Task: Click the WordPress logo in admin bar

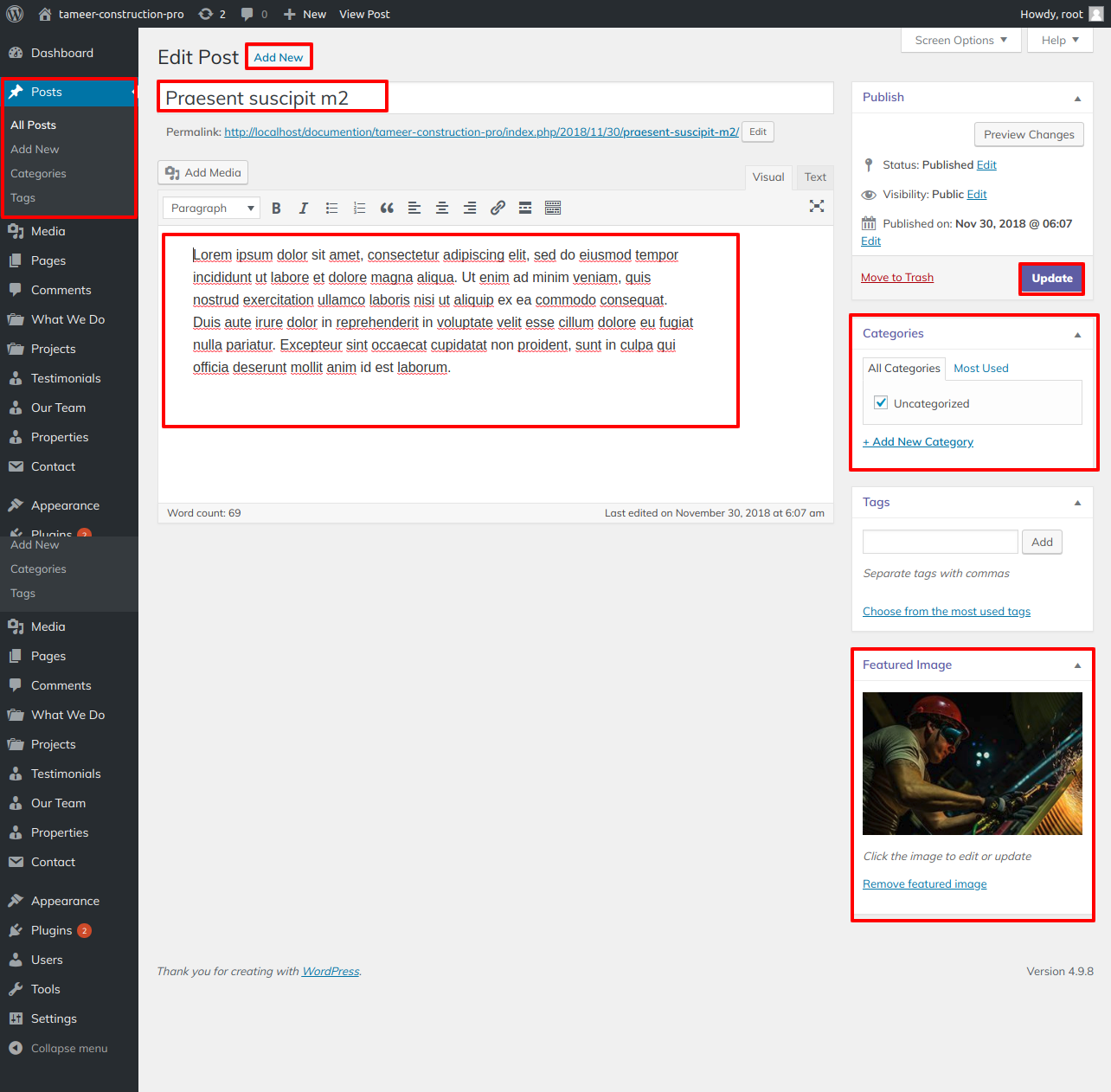Action: pyautogui.click(x=15, y=14)
